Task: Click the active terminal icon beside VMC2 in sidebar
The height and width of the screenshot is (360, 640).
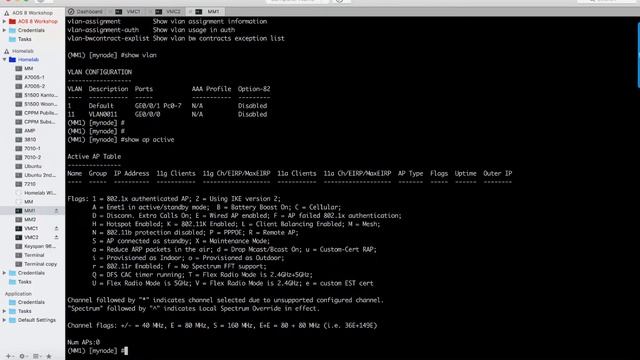Action: point(18,237)
